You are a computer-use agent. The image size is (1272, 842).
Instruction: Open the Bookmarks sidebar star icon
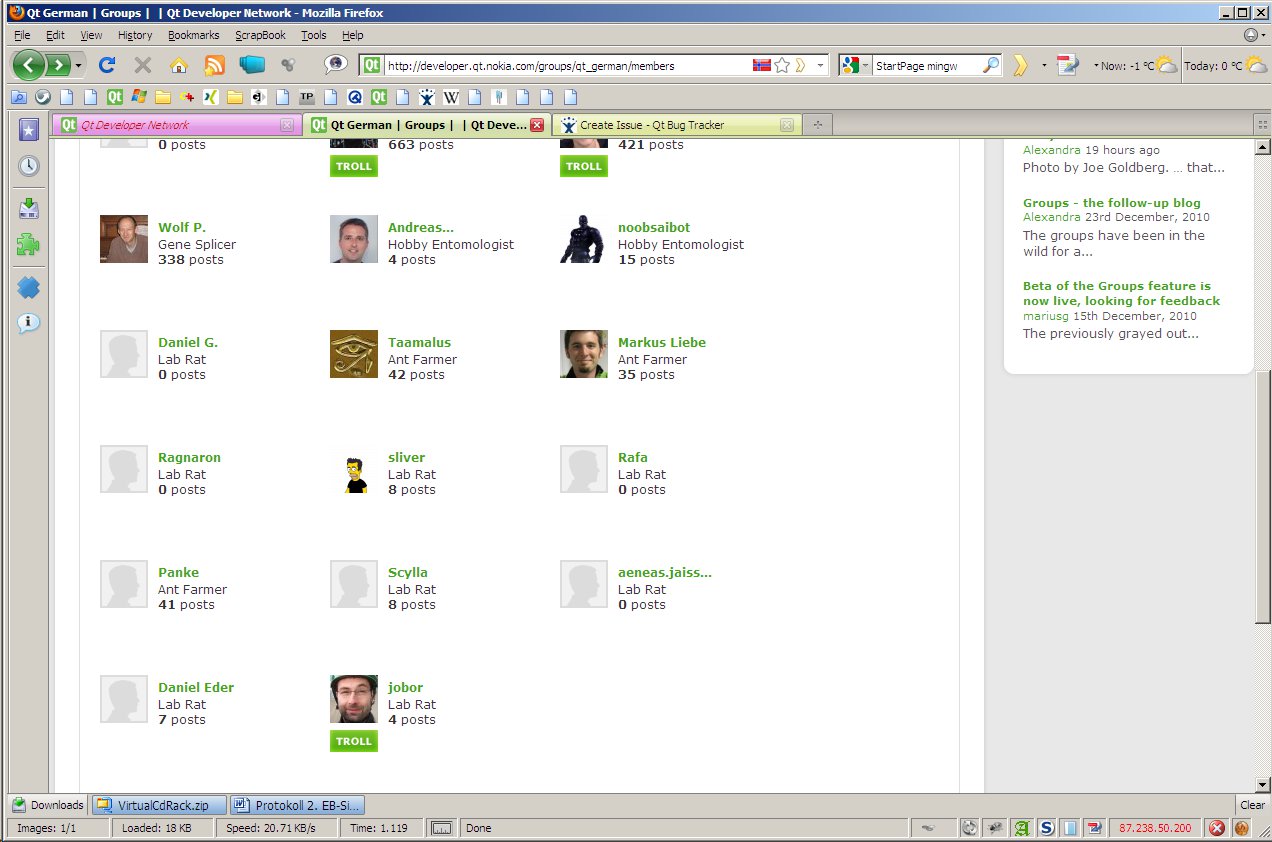(29, 129)
